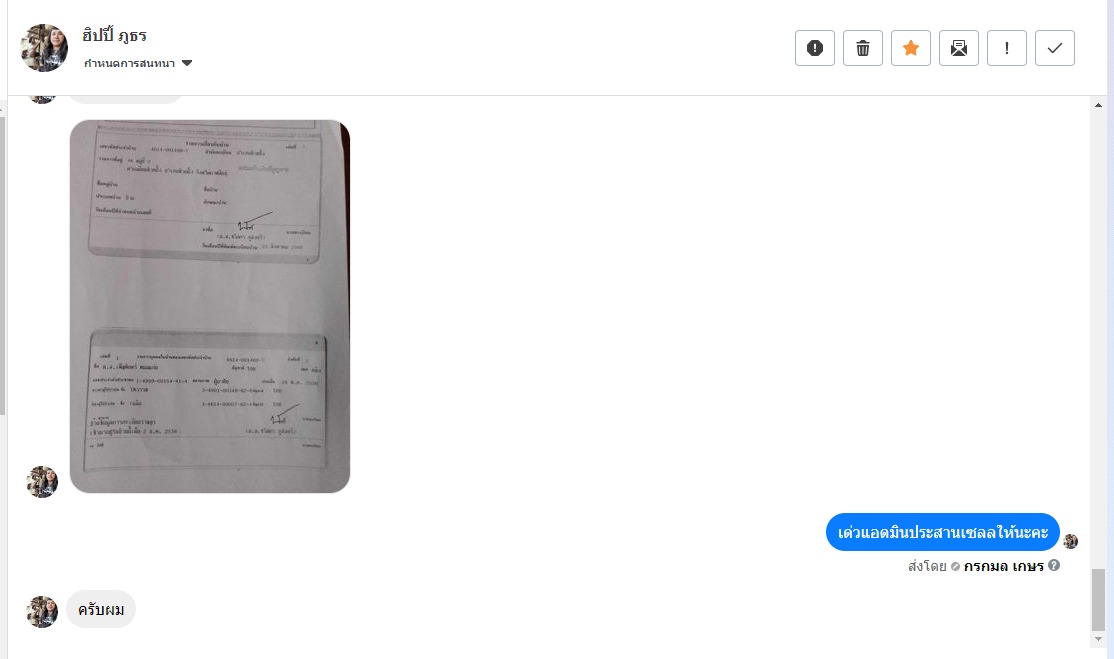Click the avatar beside the ครับผม message
Screen dimensions: 1114x659
[42, 611]
